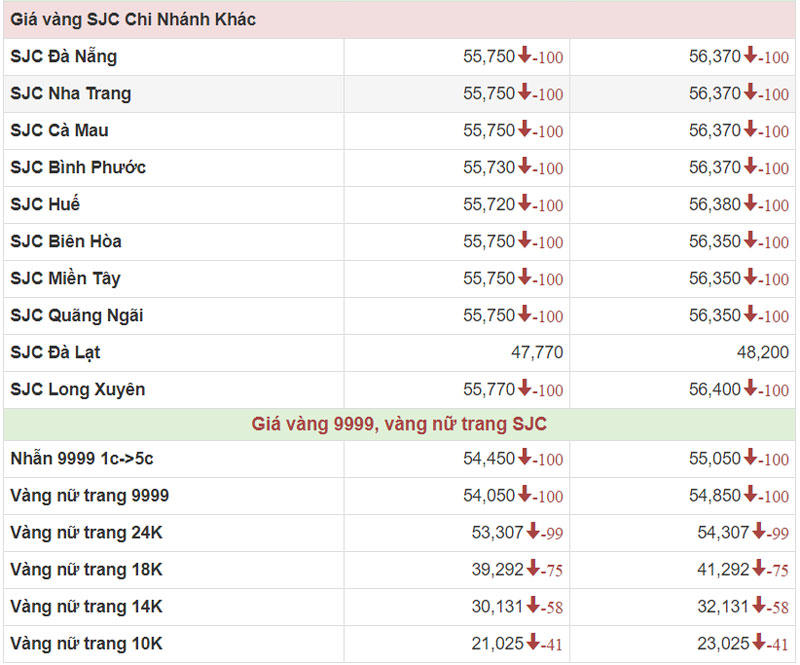Click the down arrow next to 53,307
The image size is (800, 665).
coord(533,532)
